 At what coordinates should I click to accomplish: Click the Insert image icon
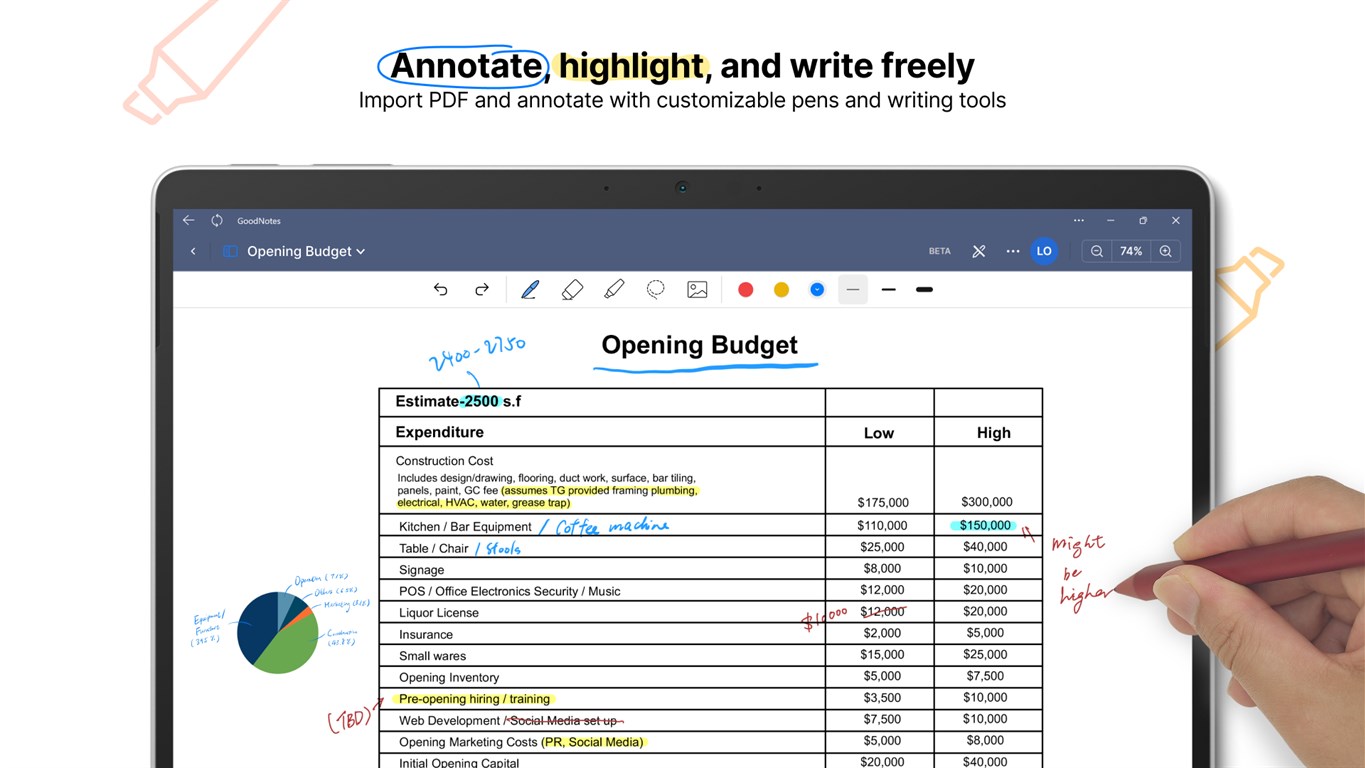point(697,290)
